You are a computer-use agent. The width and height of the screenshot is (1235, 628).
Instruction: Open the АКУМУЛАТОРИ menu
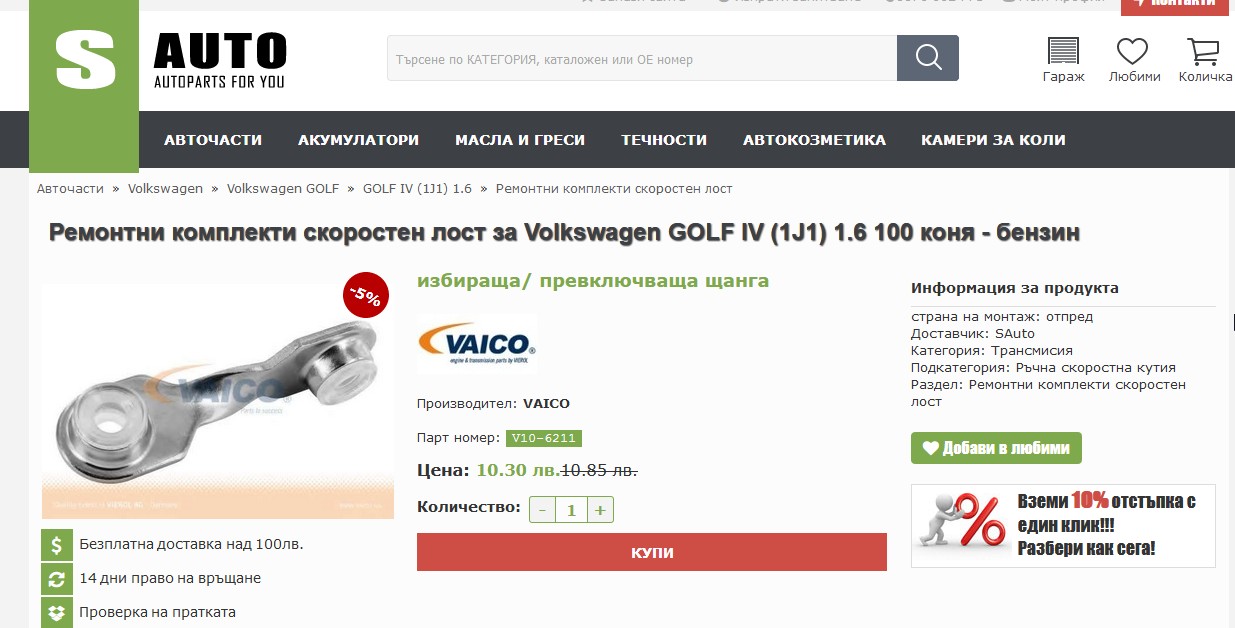(x=358, y=140)
